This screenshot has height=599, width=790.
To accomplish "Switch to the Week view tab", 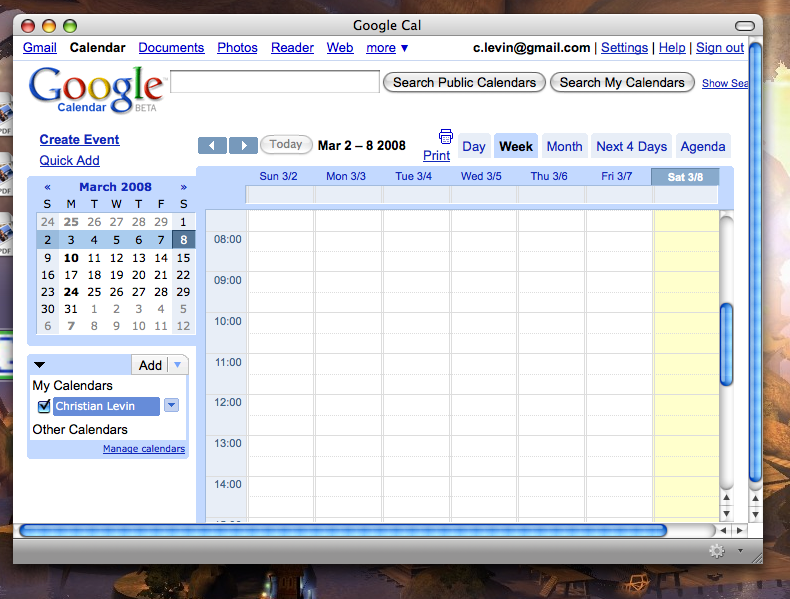I will pos(516,146).
